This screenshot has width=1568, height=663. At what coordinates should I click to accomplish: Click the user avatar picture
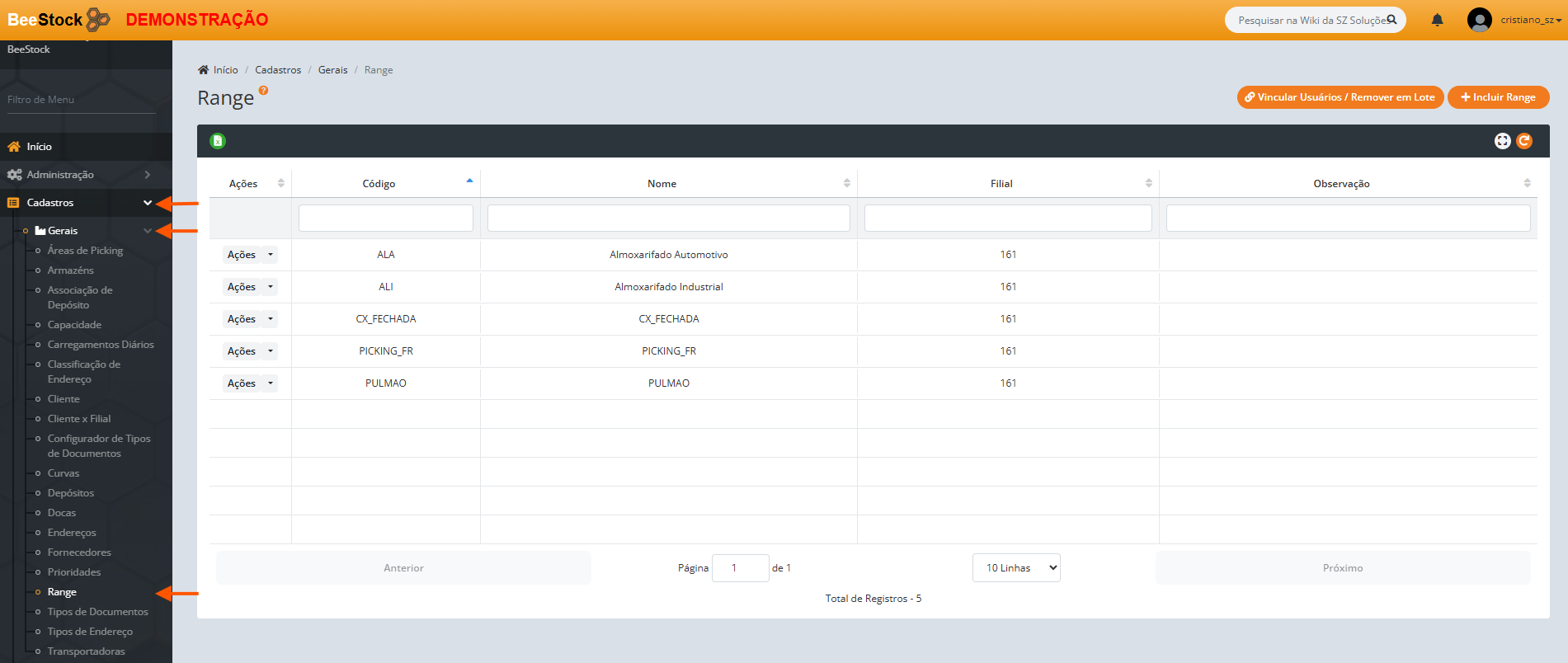pyautogui.click(x=1479, y=20)
